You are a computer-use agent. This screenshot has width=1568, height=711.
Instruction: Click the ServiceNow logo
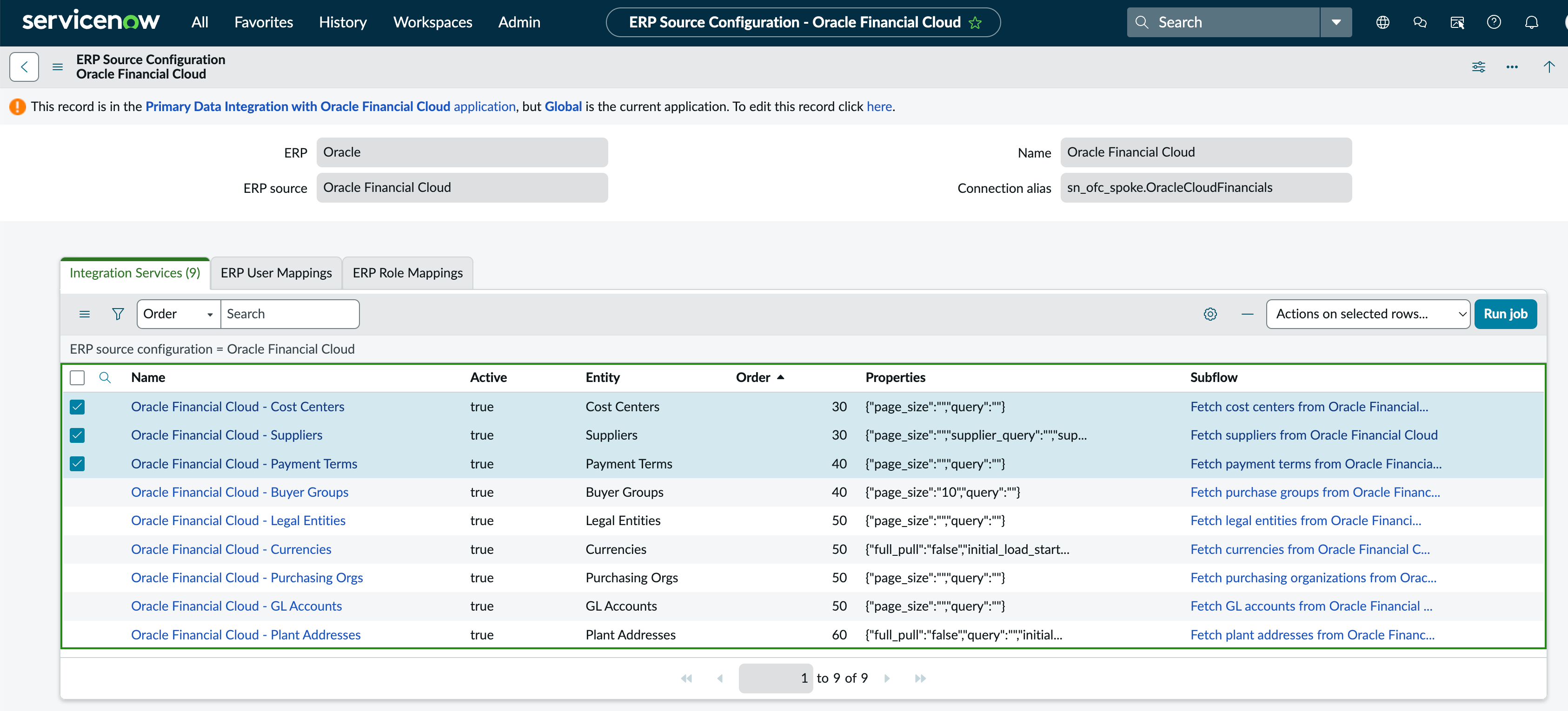(x=91, y=20)
